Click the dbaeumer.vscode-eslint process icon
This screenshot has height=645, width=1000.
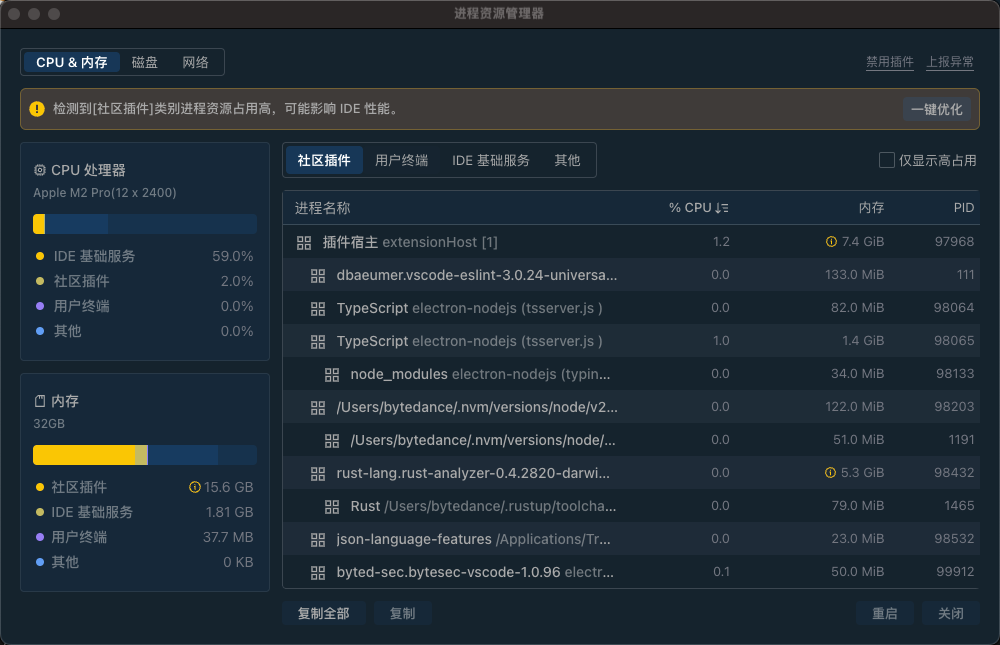click(318, 276)
